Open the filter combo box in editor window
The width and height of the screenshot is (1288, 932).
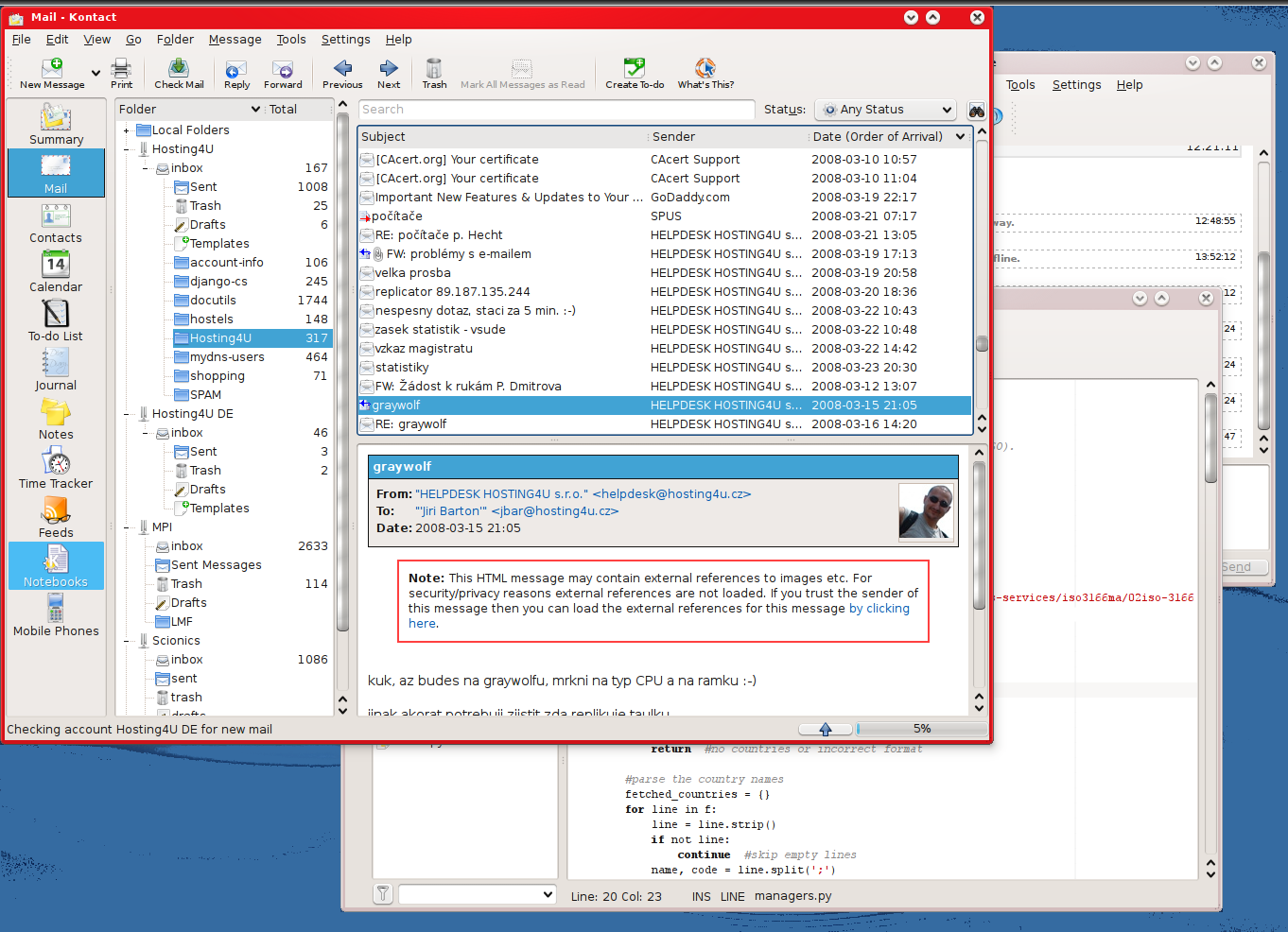(x=478, y=894)
